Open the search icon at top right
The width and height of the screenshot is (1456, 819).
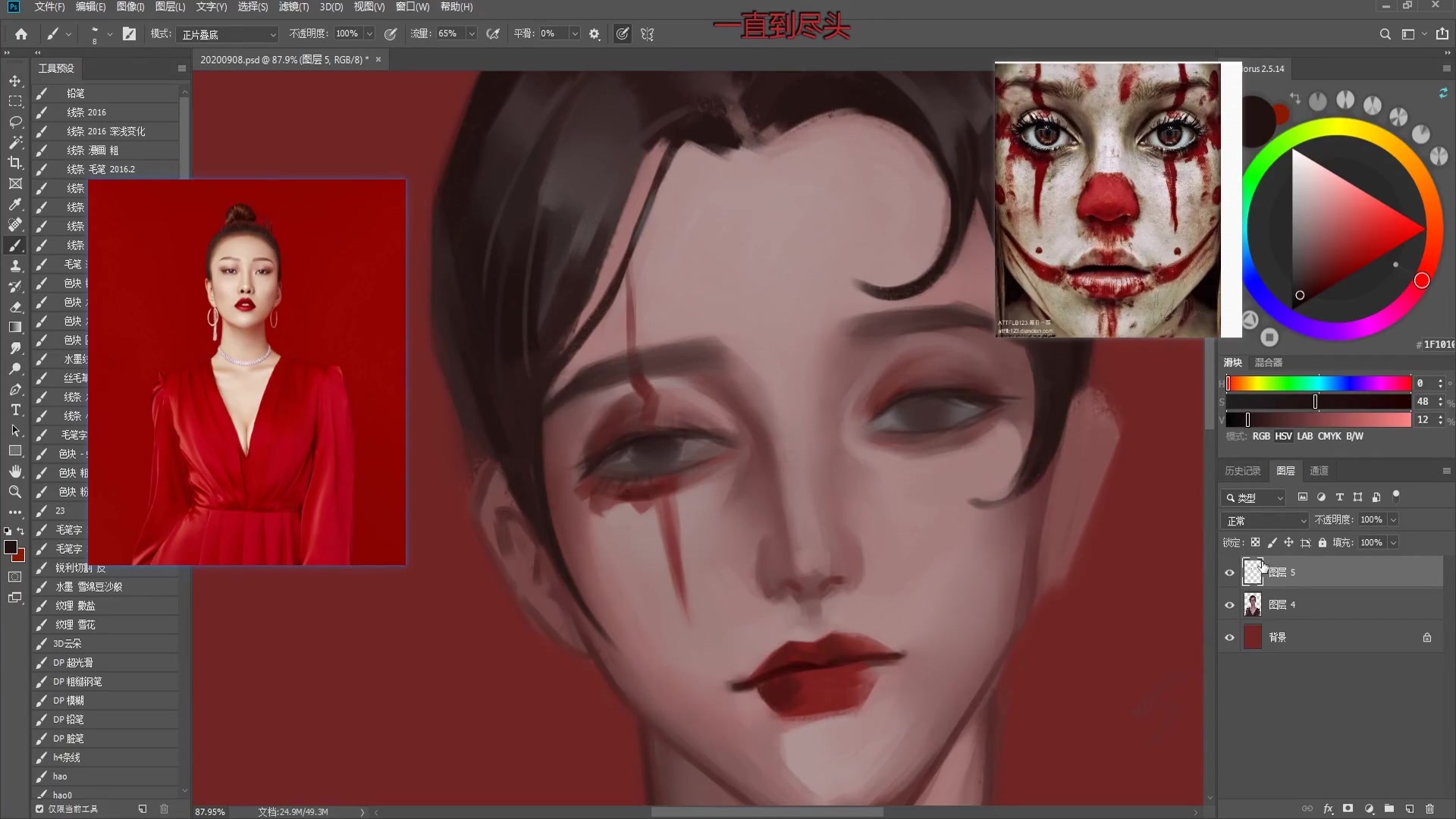[x=1385, y=34]
